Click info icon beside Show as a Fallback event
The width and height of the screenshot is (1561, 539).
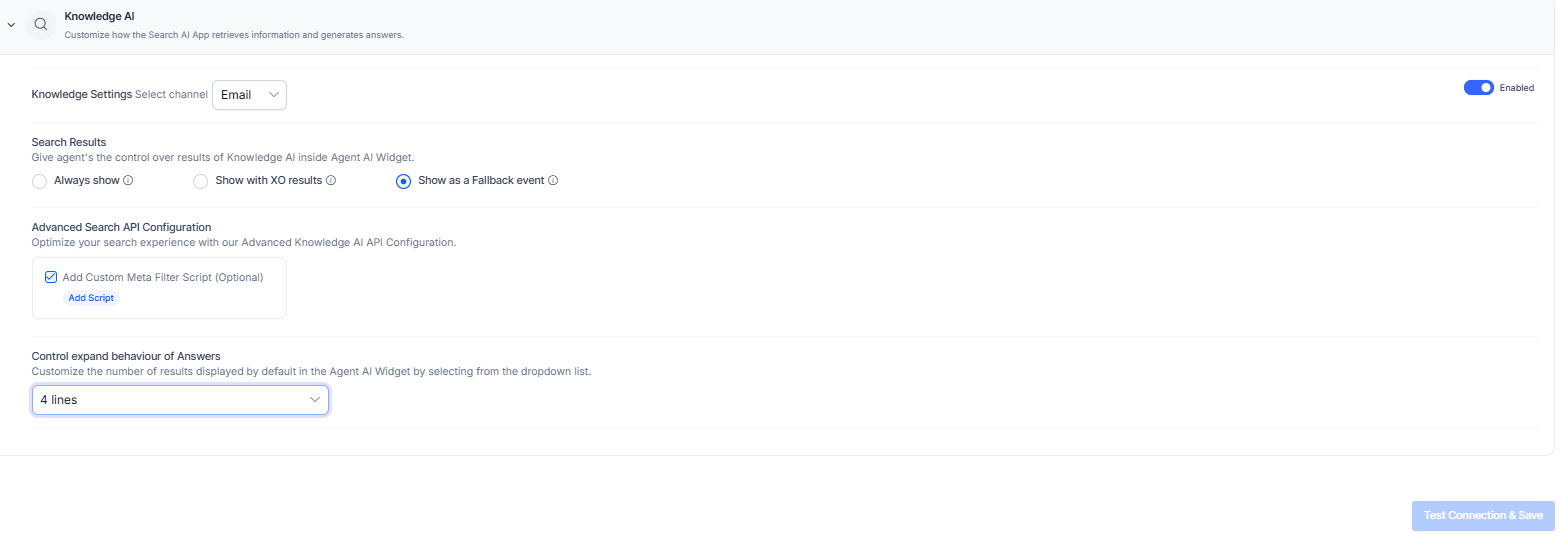pyautogui.click(x=553, y=181)
